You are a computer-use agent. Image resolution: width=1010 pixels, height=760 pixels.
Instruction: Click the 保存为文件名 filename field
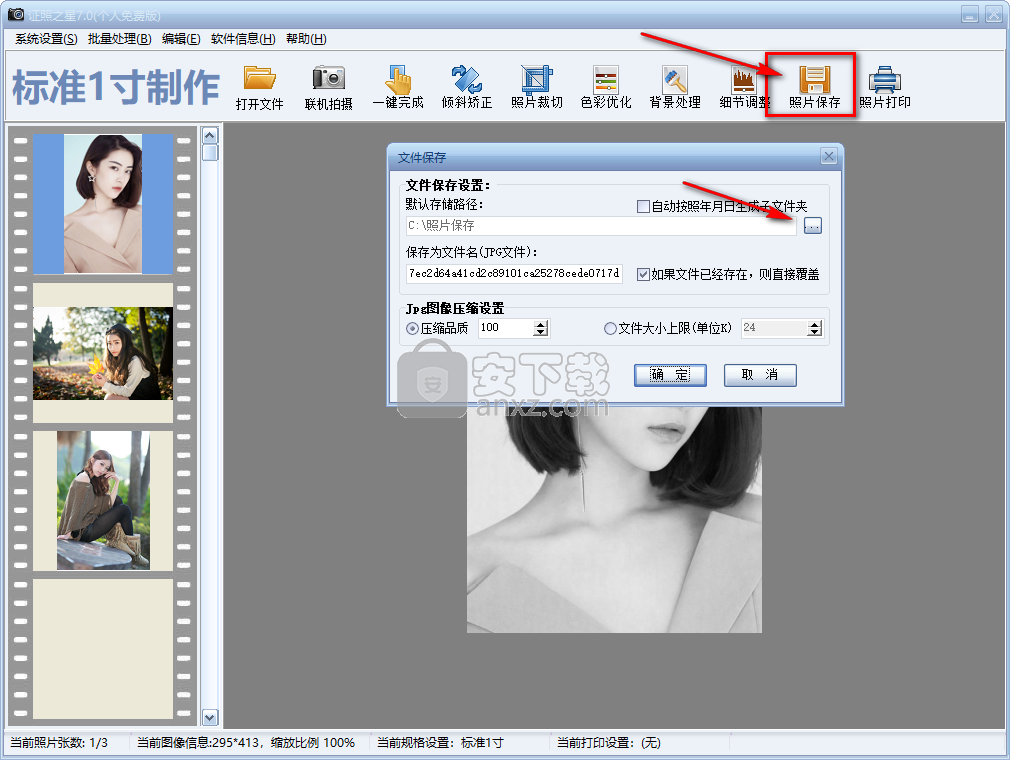[x=514, y=274]
